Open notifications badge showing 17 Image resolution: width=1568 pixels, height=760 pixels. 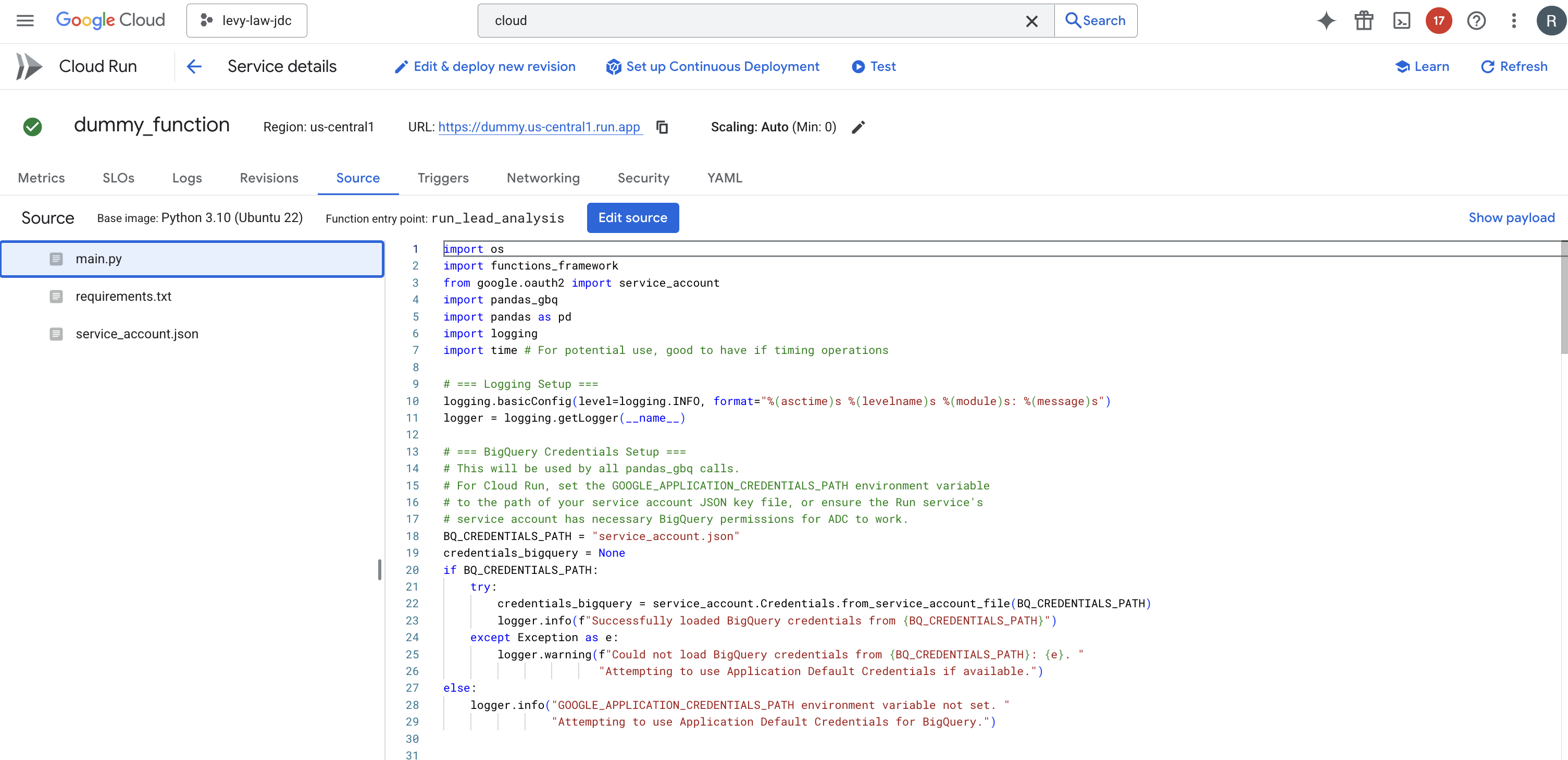(x=1438, y=21)
